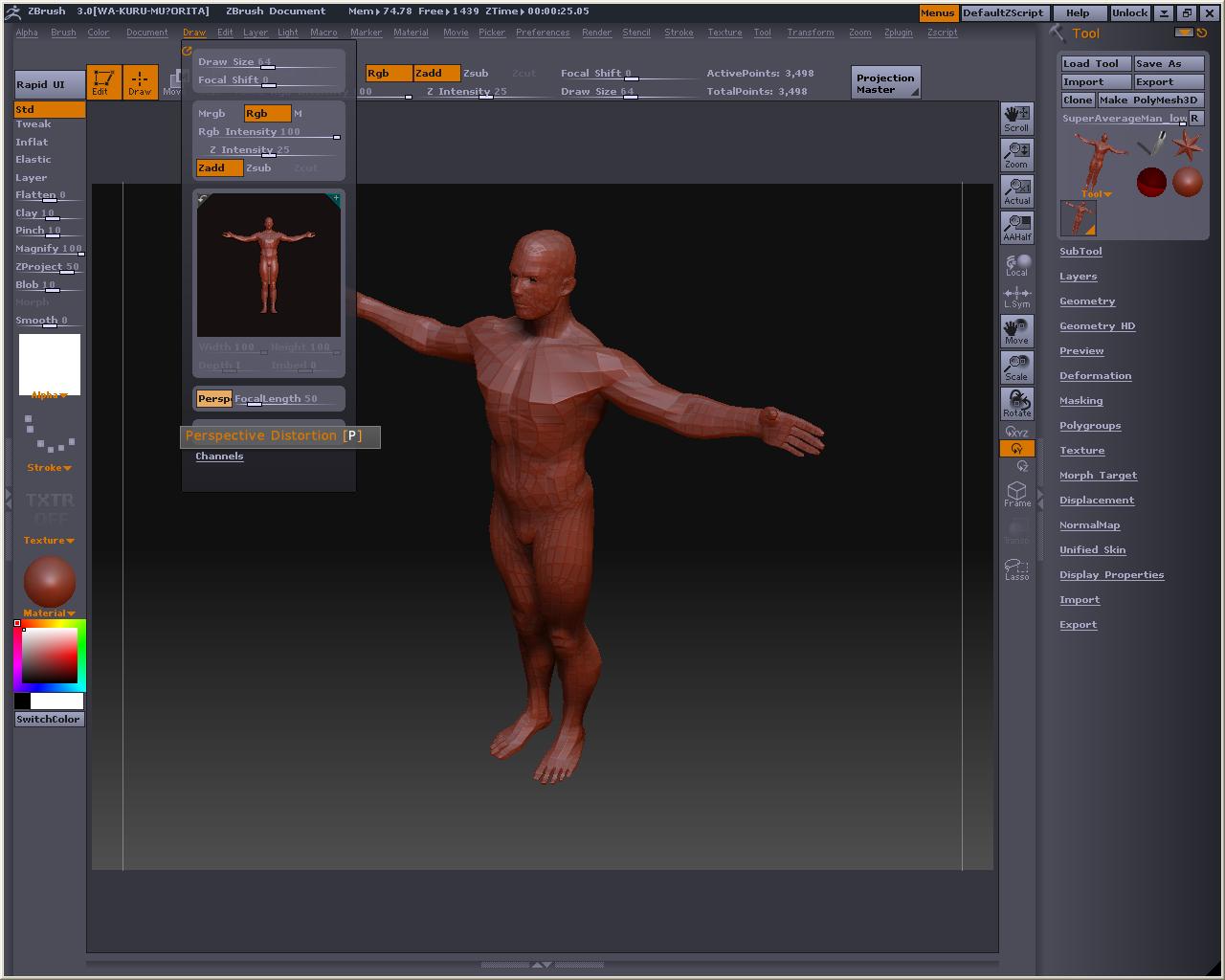This screenshot has height=980, width=1225.
Task: Click the SwitchColor button
Action: (x=49, y=719)
